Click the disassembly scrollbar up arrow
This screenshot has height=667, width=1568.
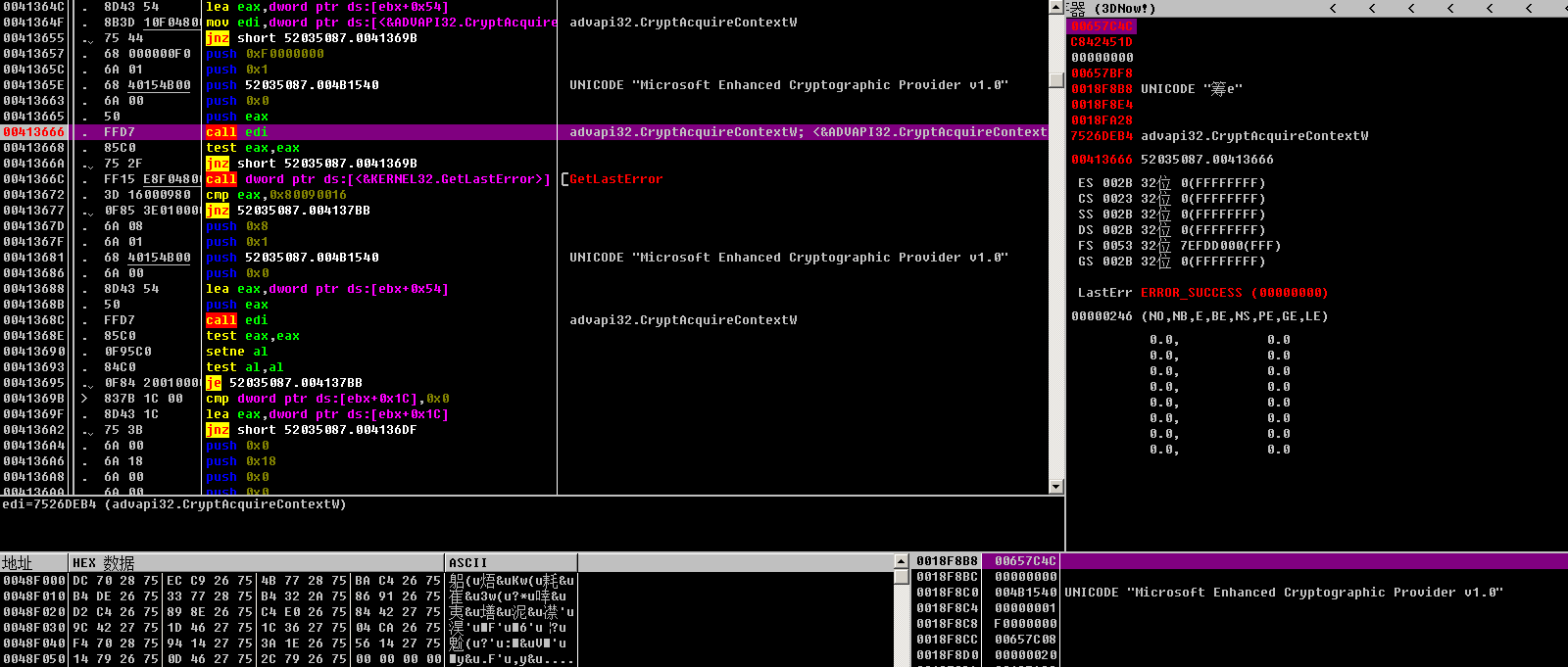1055,7
